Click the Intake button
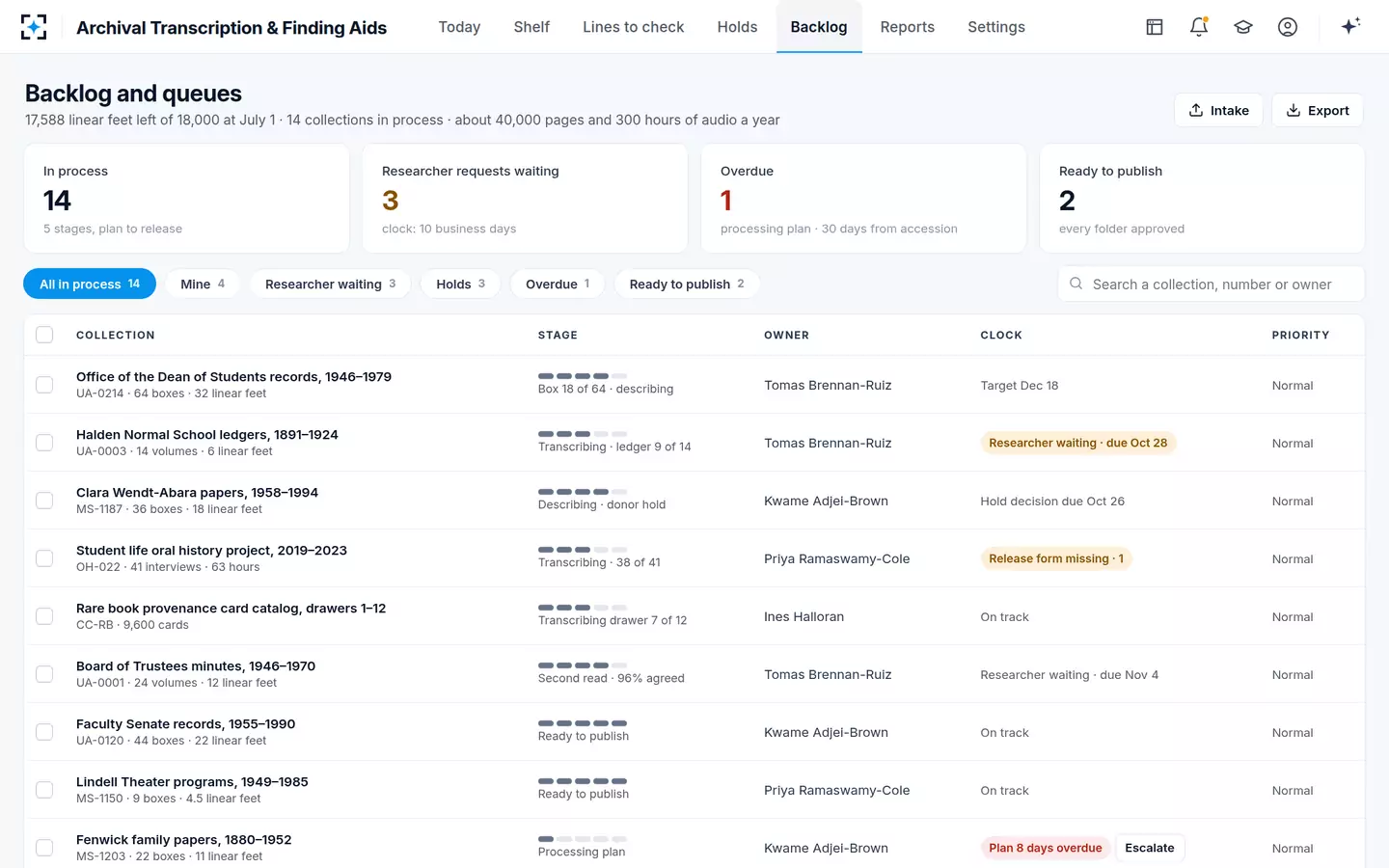The image size is (1389, 868). tap(1219, 110)
